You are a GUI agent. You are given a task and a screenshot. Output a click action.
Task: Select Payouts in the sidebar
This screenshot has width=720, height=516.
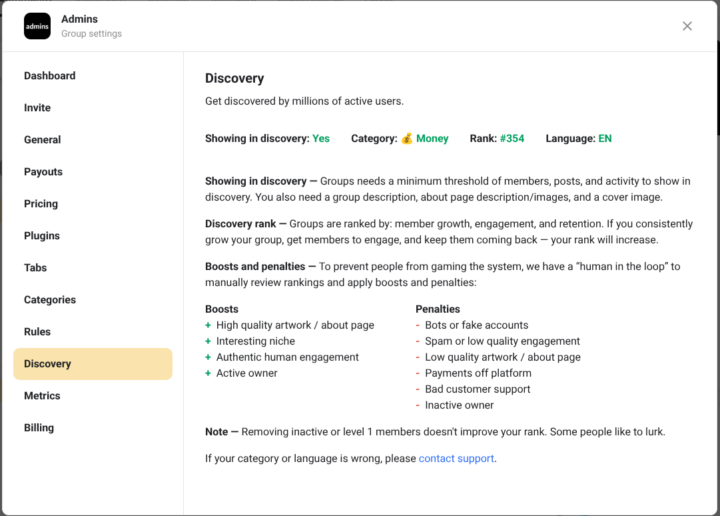(x=43, y=172)
